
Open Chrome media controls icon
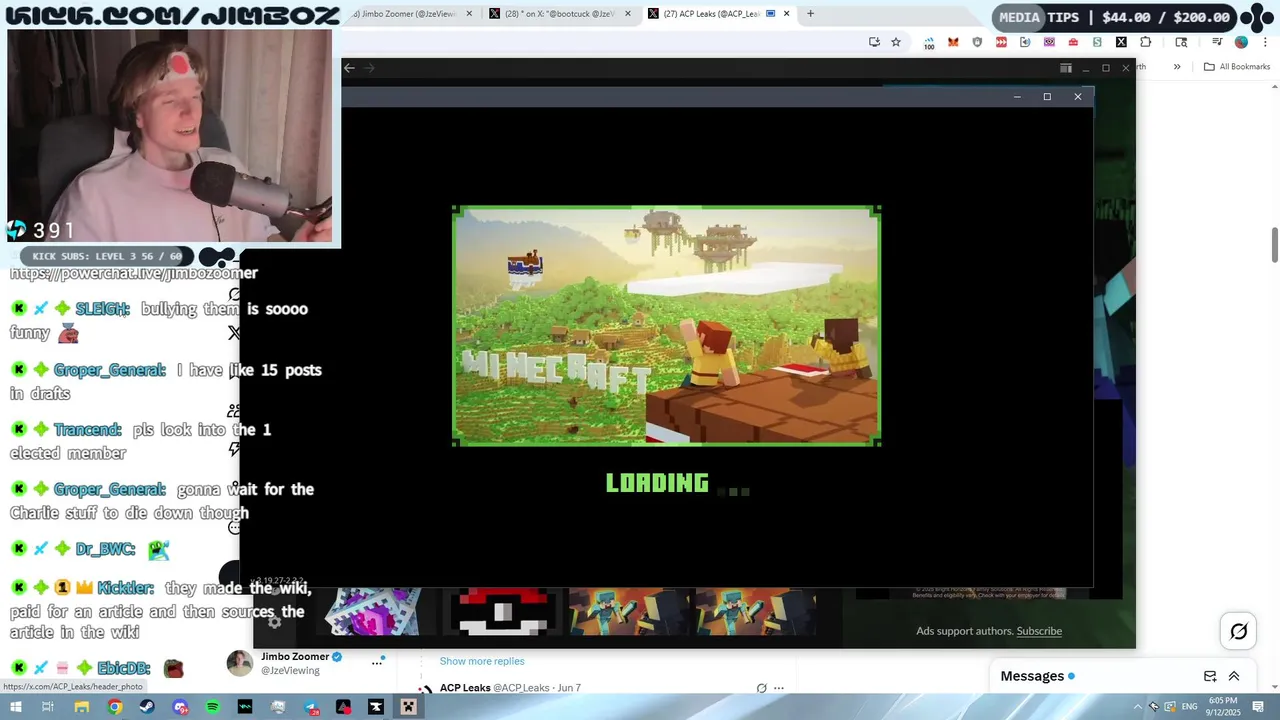1217,42
